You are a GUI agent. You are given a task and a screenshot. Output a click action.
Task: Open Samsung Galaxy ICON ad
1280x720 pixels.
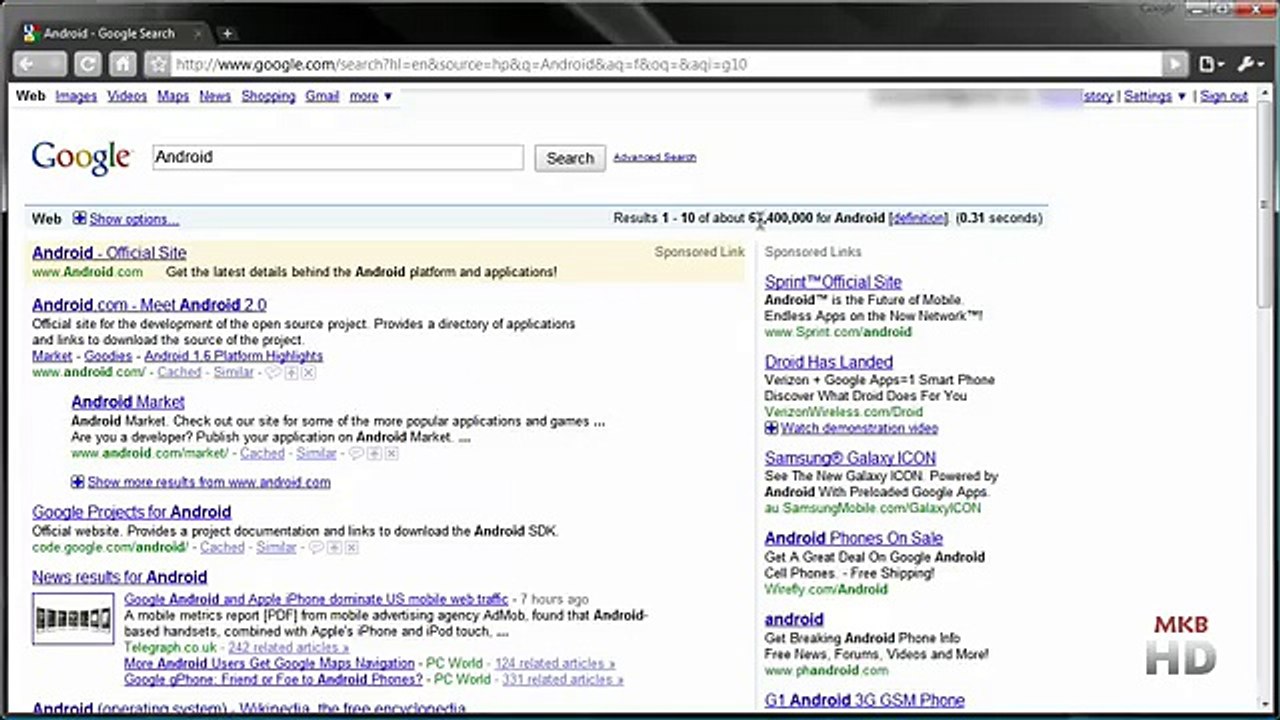[x=850, y=458]
